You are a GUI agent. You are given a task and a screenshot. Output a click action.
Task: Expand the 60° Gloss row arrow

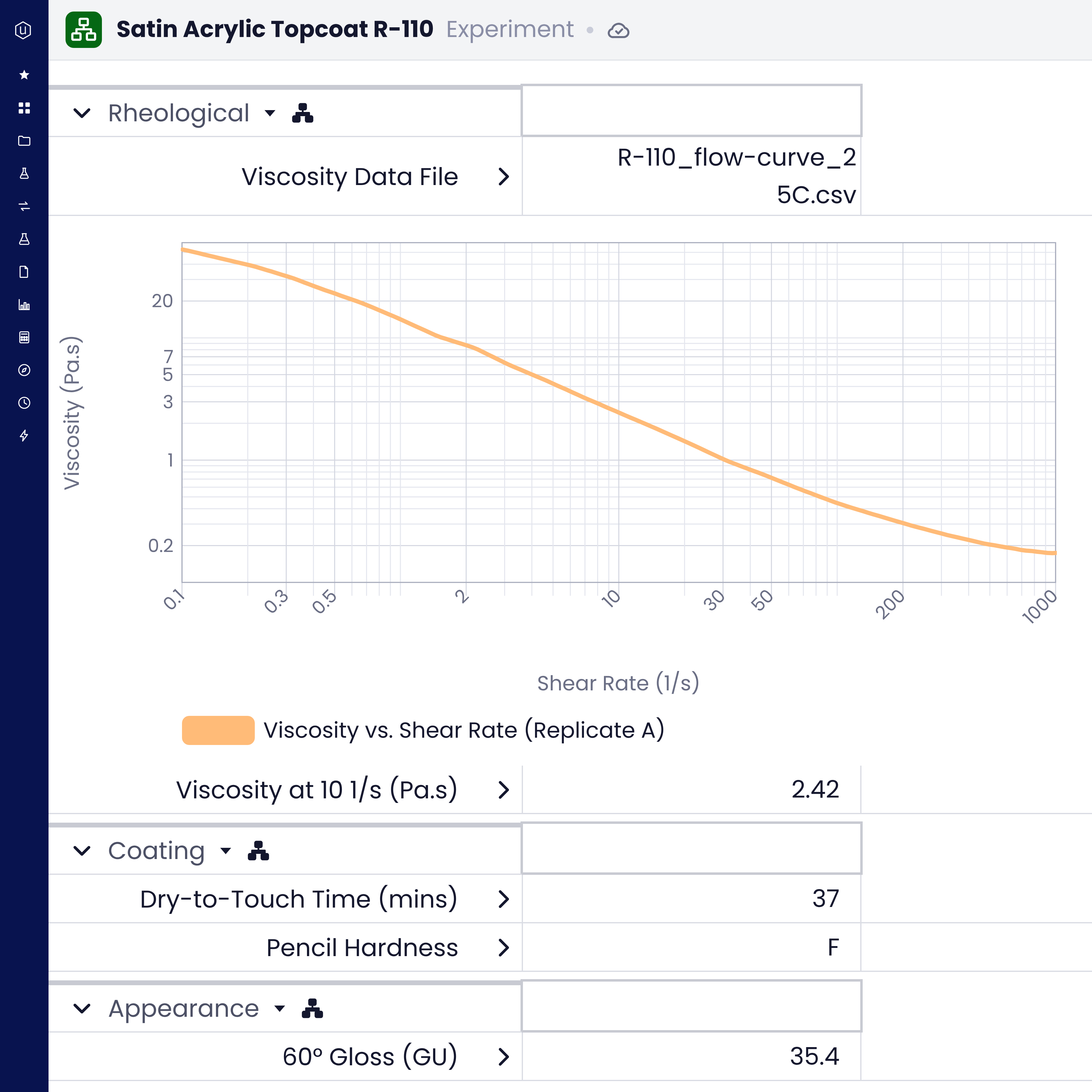pyautogui.click(x=504, y=1057)
